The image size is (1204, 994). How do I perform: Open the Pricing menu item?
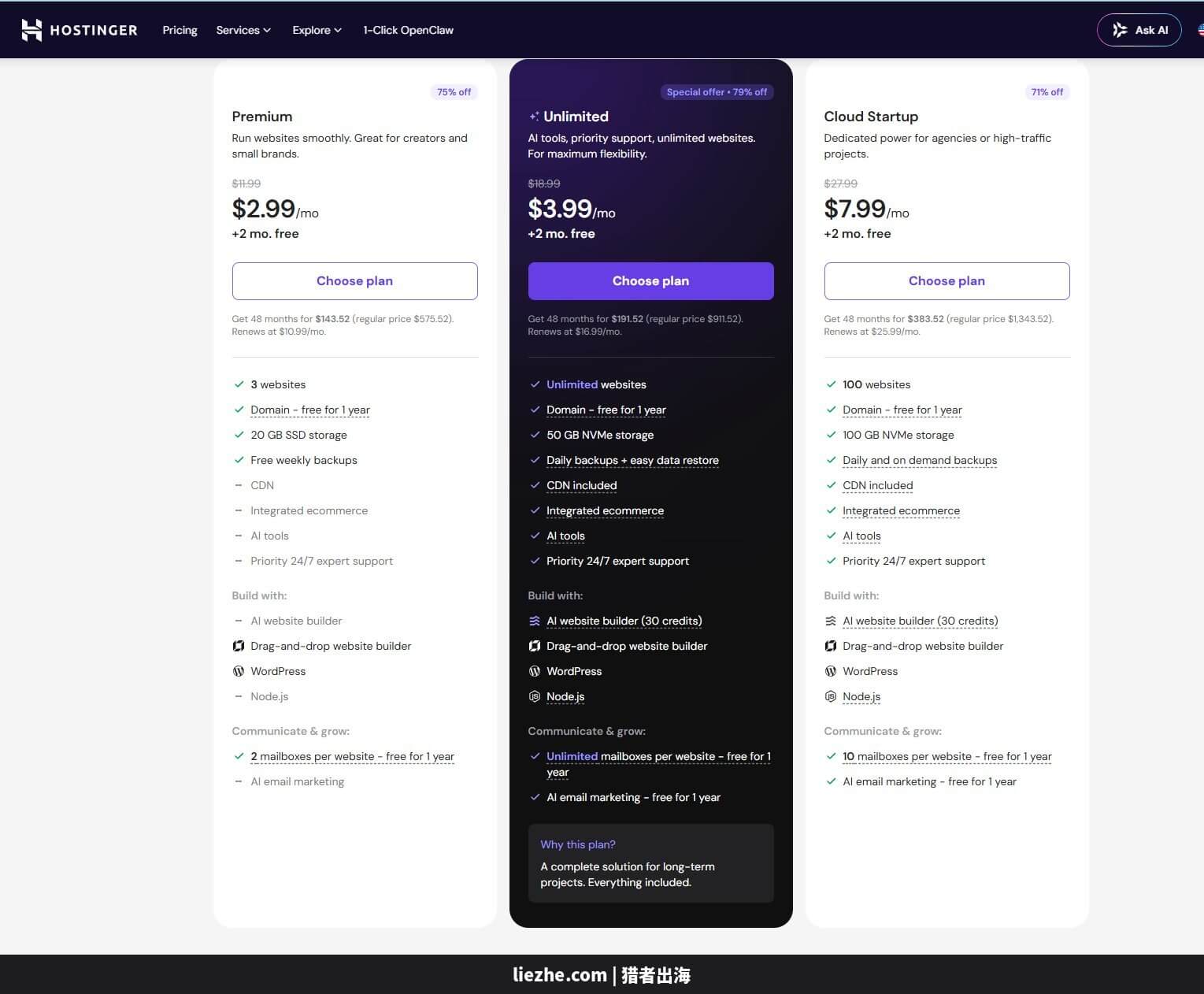click(x=180, y=30)
